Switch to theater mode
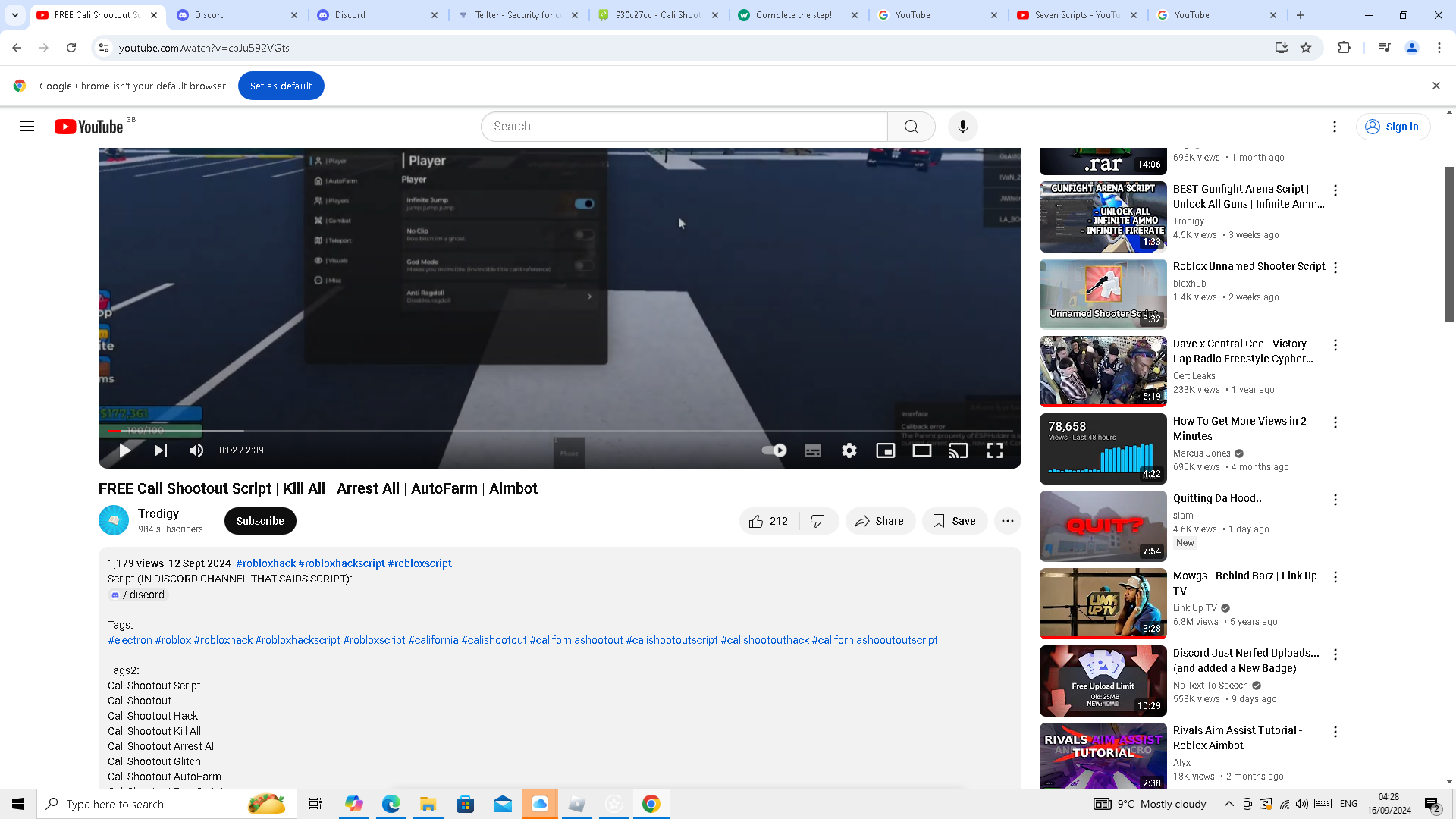The height and width of the screenshot is (819, 1456). pos(921,450)
